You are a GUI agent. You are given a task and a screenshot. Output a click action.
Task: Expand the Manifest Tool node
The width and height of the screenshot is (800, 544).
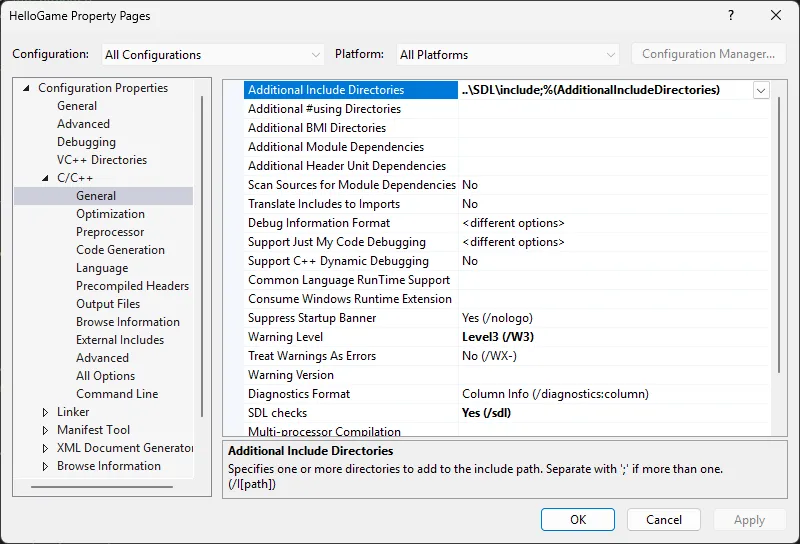point(46,430)
